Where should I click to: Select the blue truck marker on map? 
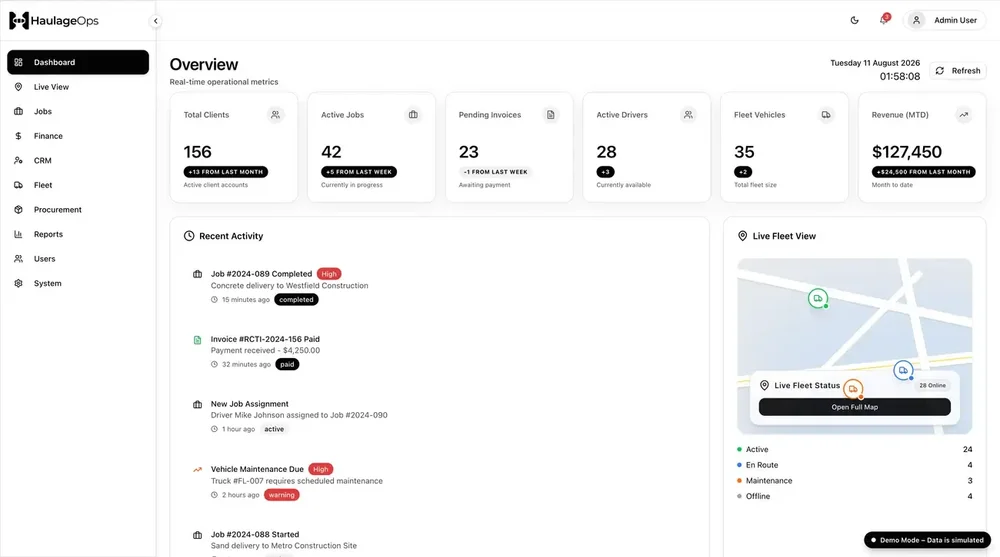click(903, 370)
